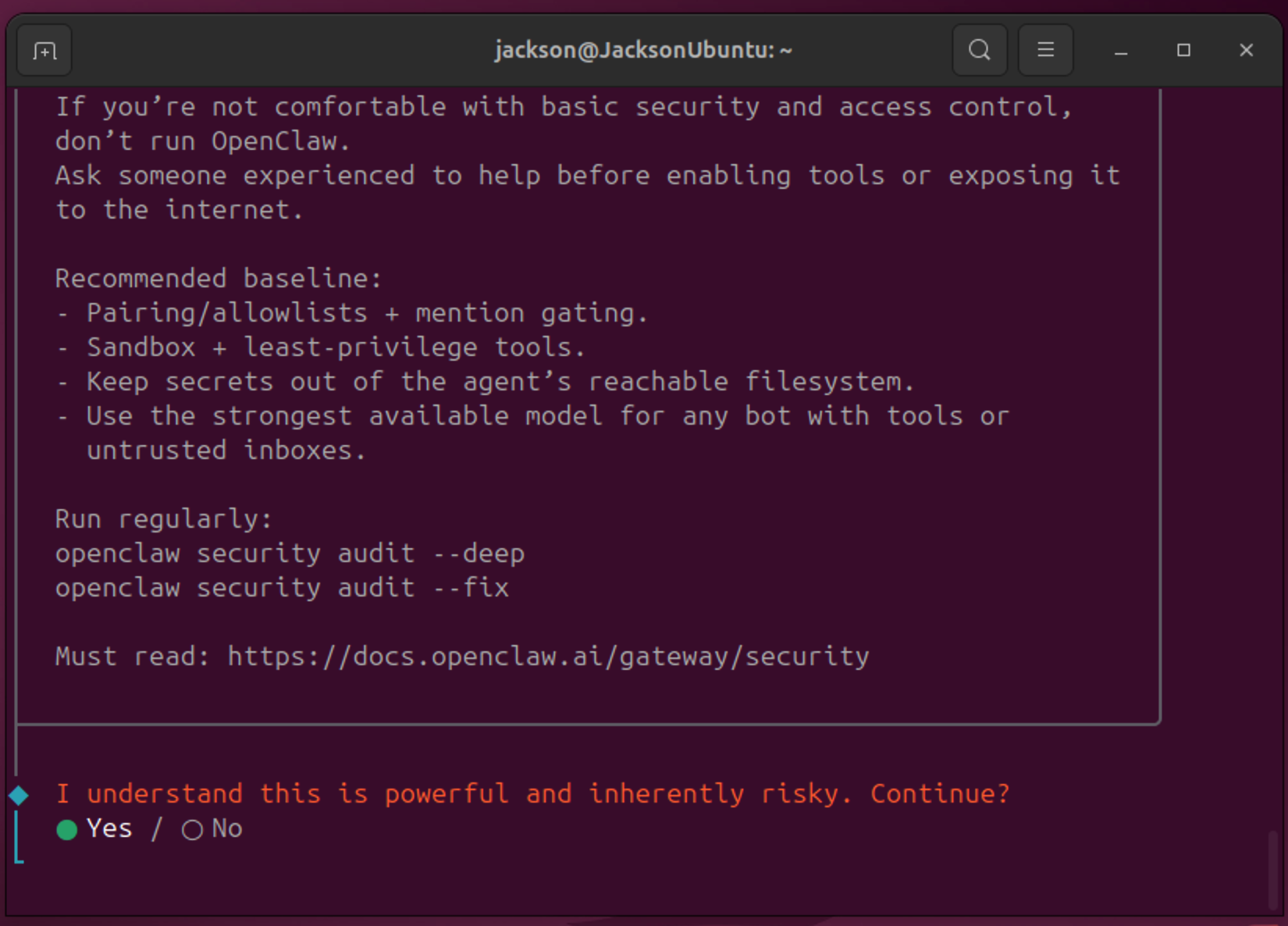
Task: Click the orange 'Continue?' prompt text
Action: 940,794
